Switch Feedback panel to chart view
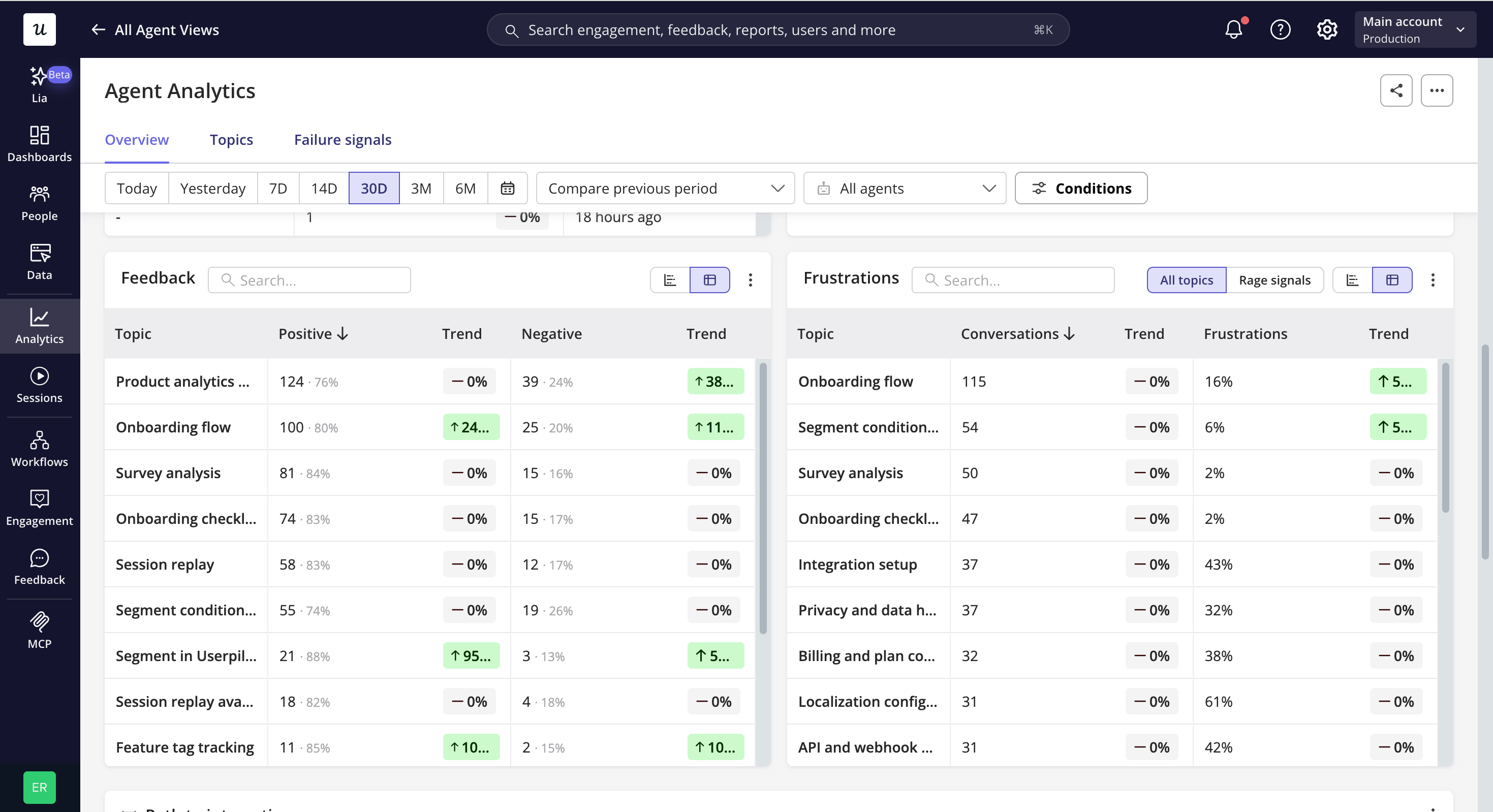The height and width of the screenshot is (812, 1493). tap(670, 280)
